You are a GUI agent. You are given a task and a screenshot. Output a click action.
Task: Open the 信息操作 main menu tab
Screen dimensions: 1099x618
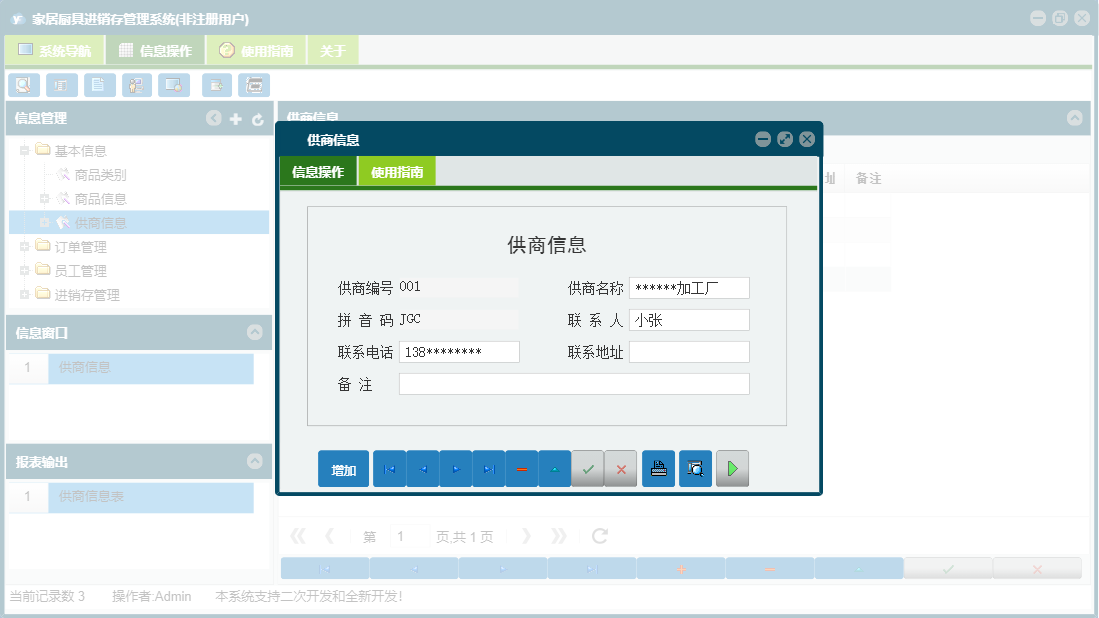tap(156, 50)
